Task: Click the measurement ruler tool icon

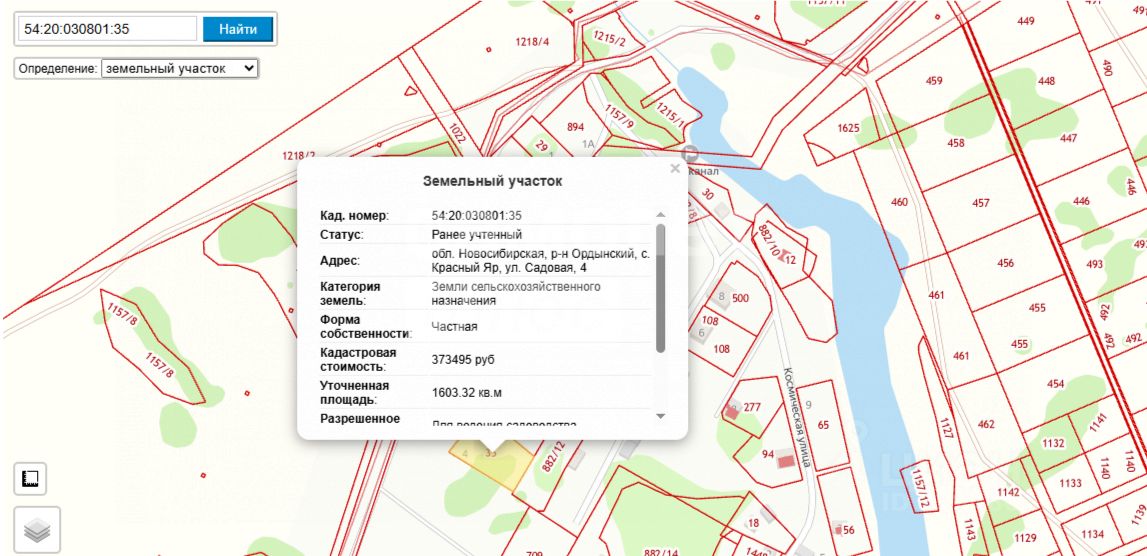Action: [x=31, y=479]
